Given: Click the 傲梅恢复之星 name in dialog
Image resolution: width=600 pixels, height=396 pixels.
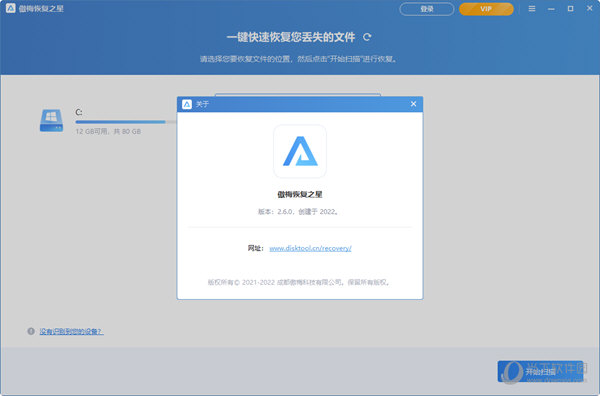Looking at the screenshot, I should [x=300, y=194].
